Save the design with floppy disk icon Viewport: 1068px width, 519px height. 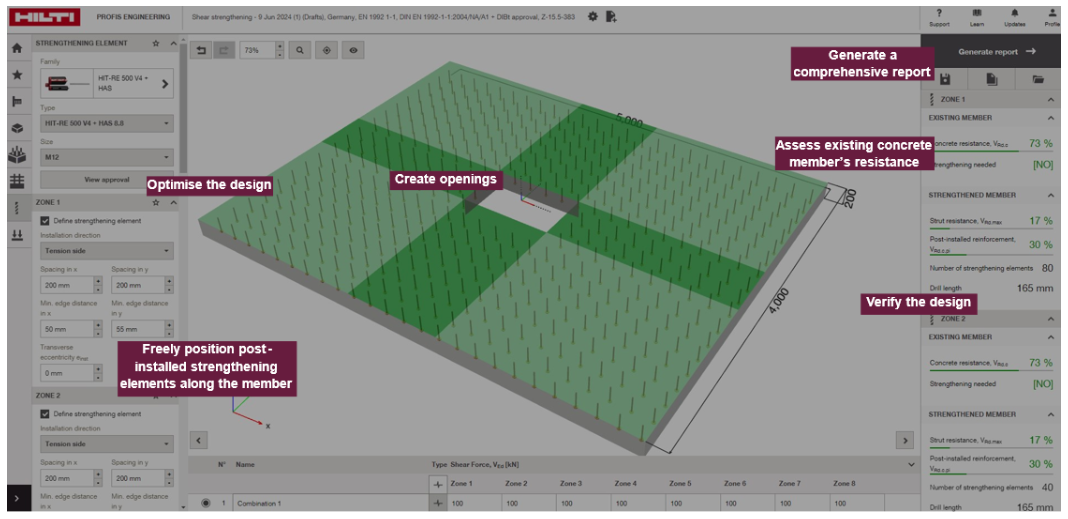945,80
